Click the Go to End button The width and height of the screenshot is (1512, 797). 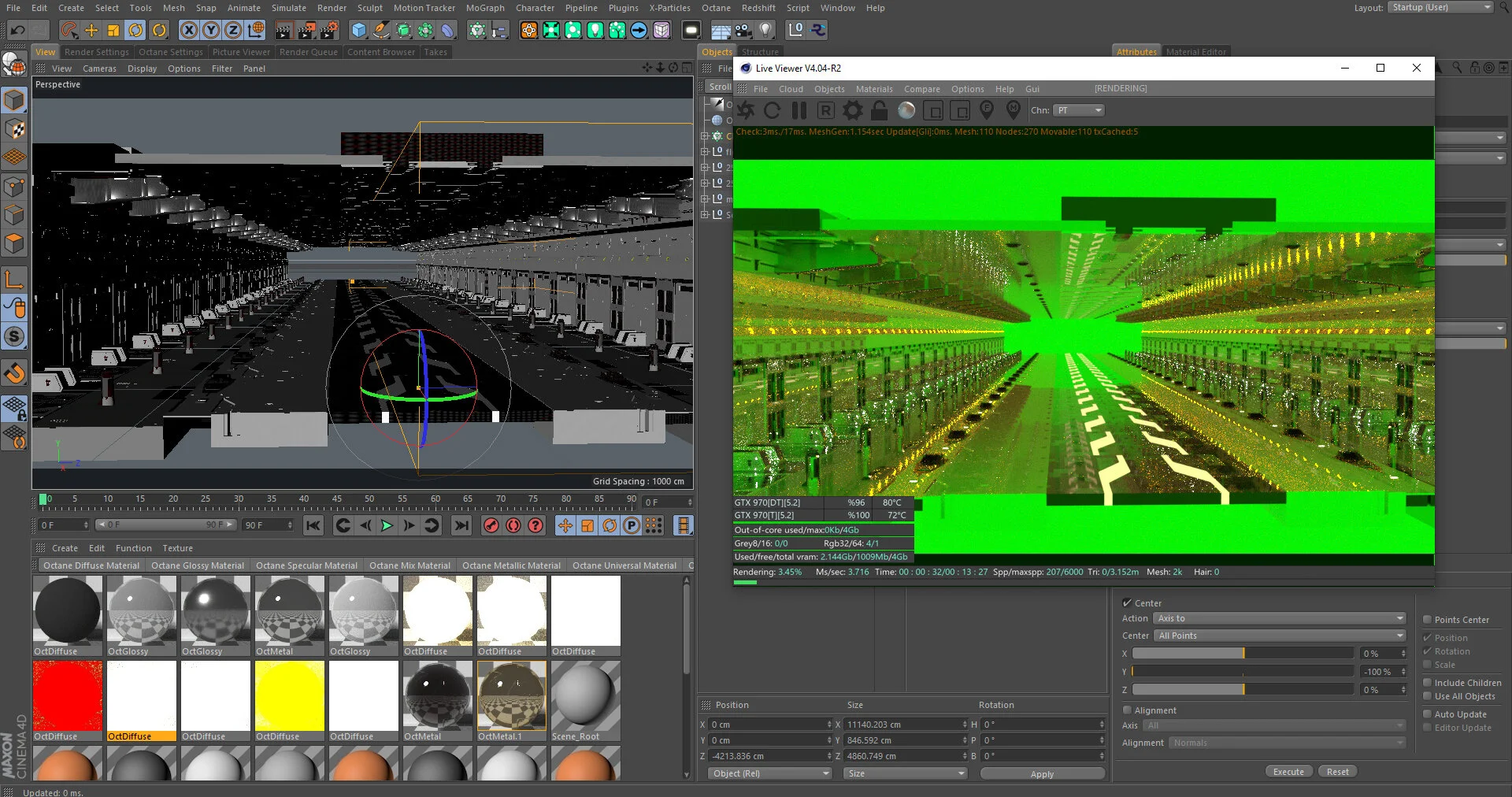(462, 525)
